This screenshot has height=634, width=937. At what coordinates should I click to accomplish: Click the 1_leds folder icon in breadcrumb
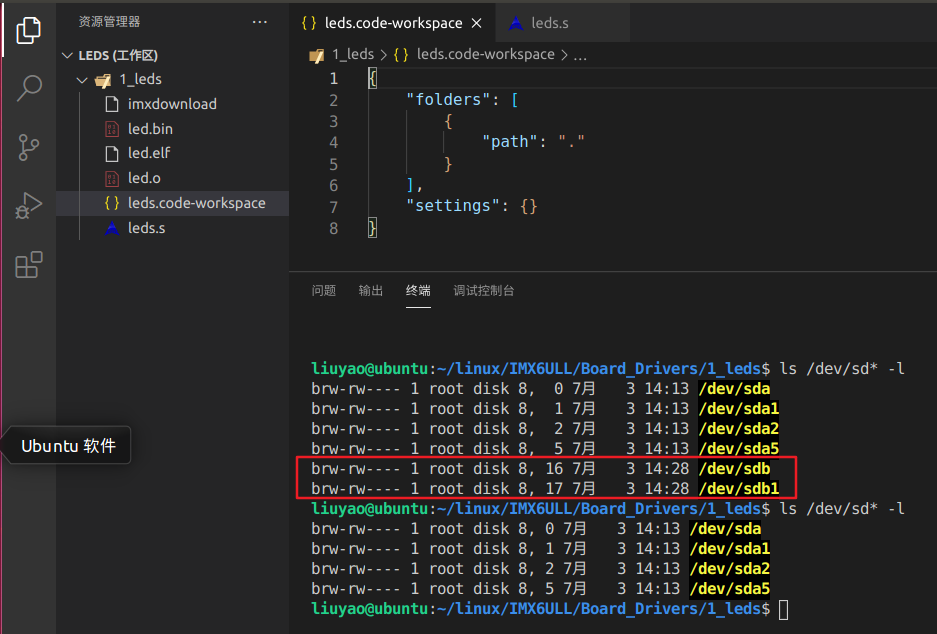pyautogui.click(x=316, y=56)
